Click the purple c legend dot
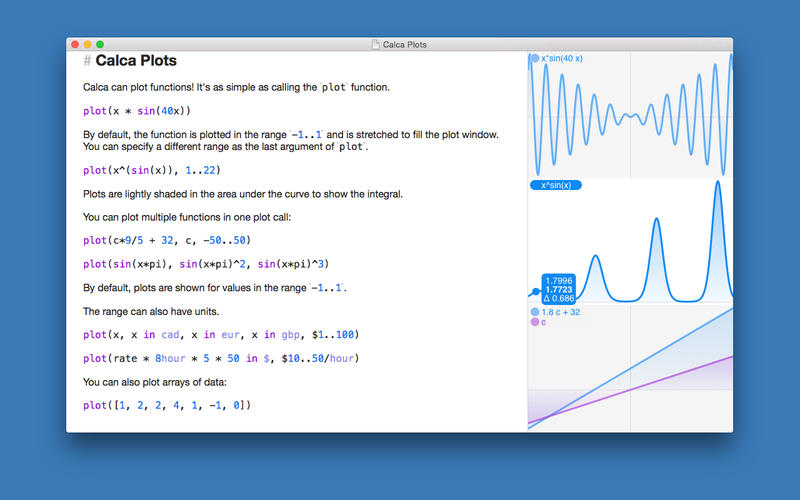The image size is (800, 500). 535,322
